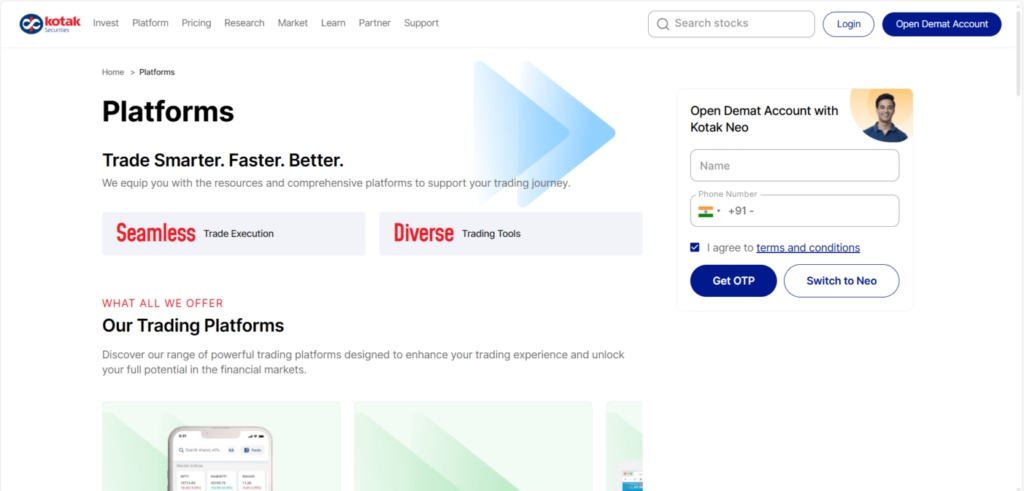Open the Invest menu
The width and height of the screenshot is (1024, 491).
(x=105, y=23)
